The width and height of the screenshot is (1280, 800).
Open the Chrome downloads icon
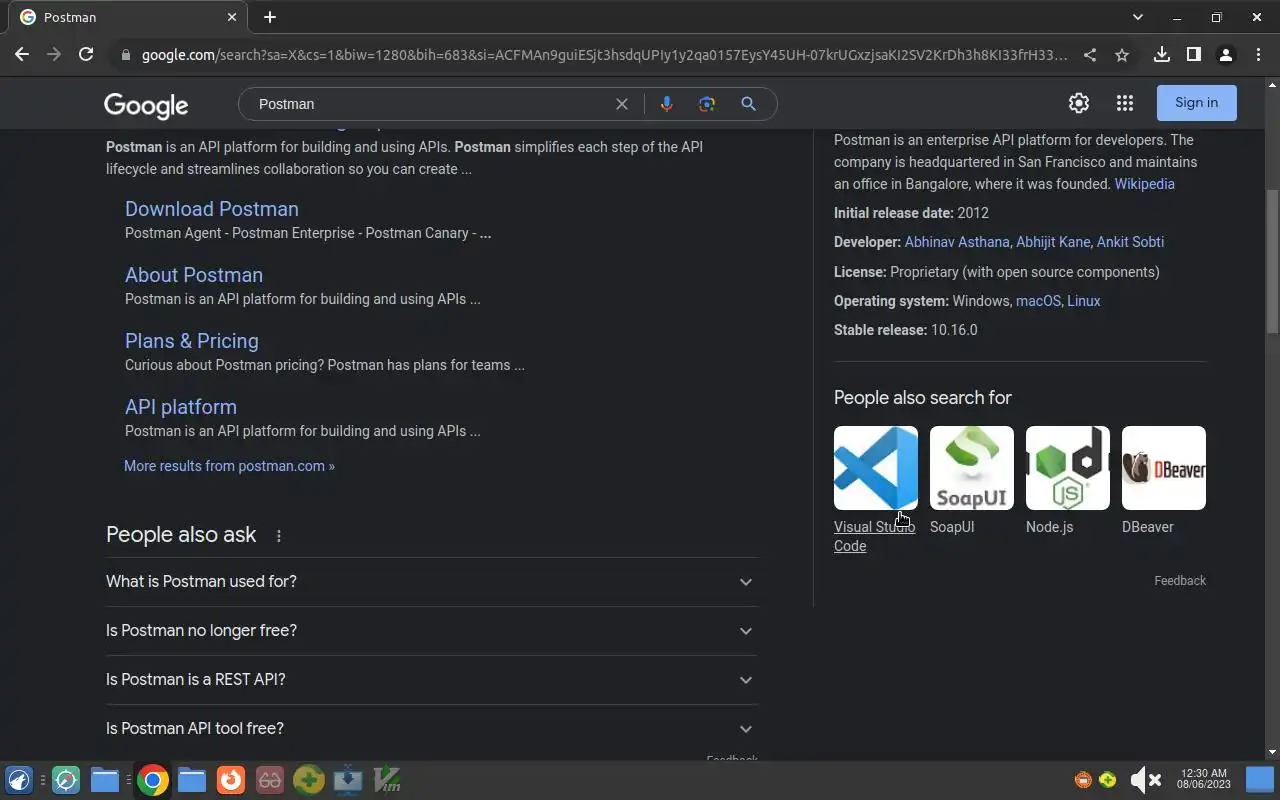click(x=1161, y=55)
